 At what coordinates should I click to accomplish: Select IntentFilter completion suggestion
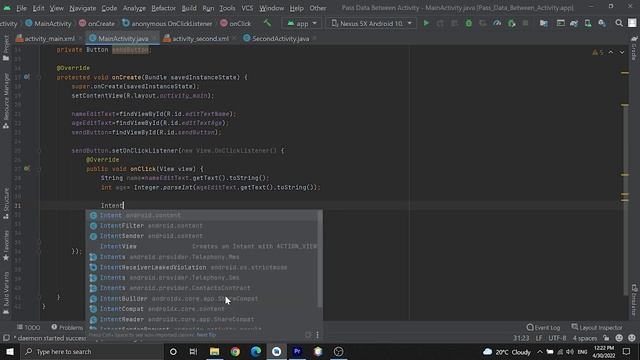[x=204, y=225]
